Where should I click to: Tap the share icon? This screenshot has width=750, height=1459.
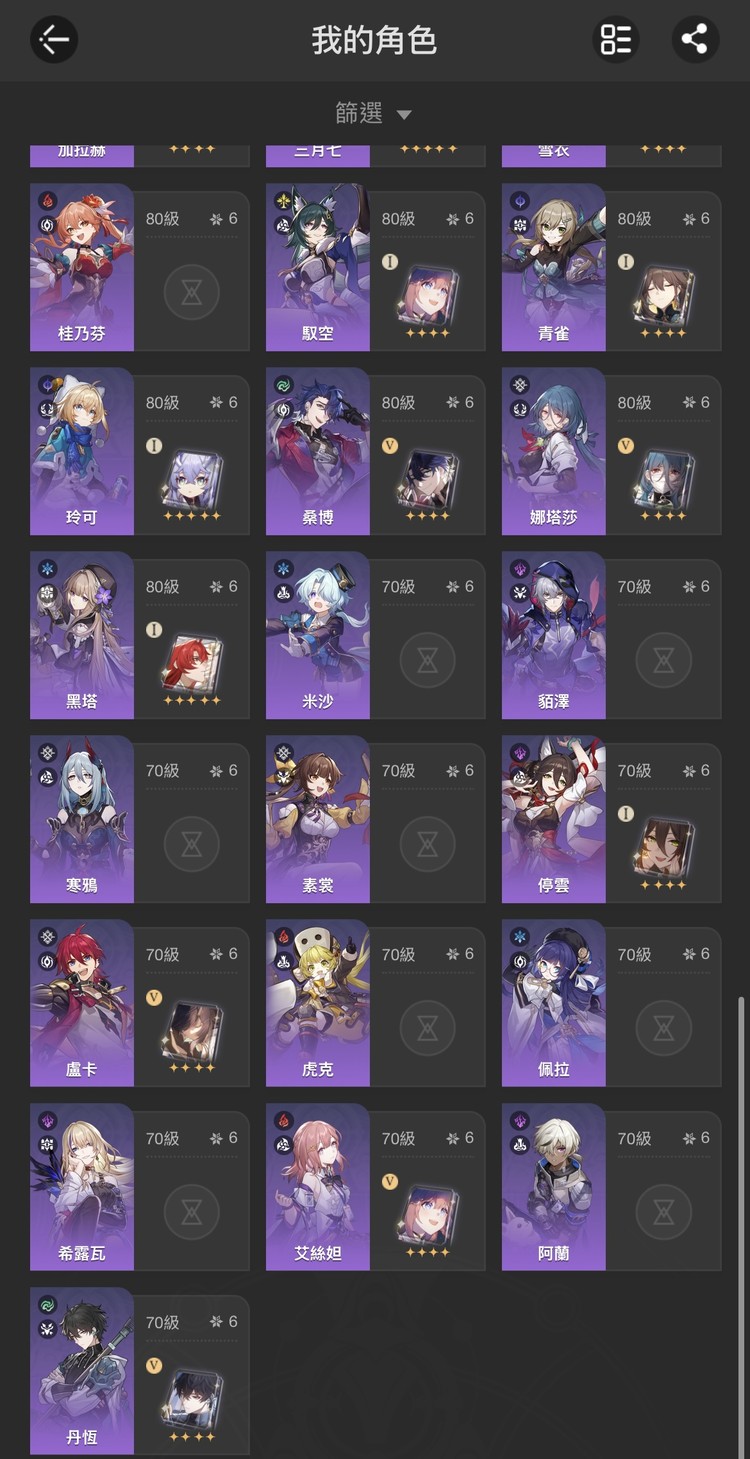click(694, 40)
